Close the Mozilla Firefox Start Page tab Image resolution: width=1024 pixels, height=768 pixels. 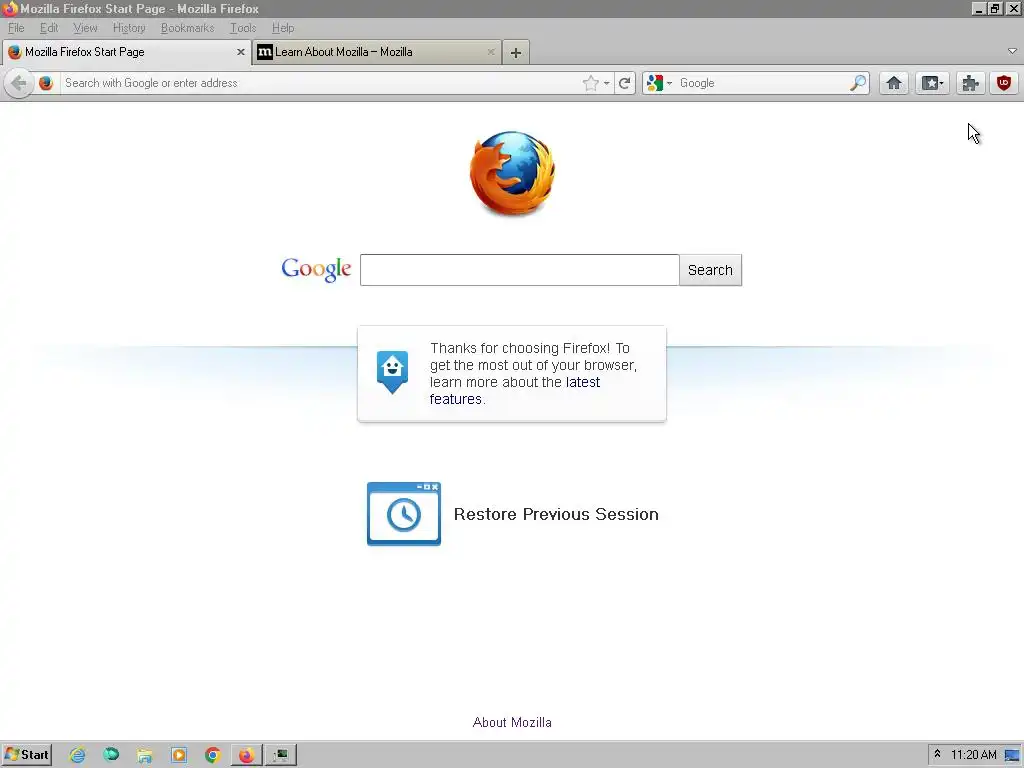click(x=240, y=52)
